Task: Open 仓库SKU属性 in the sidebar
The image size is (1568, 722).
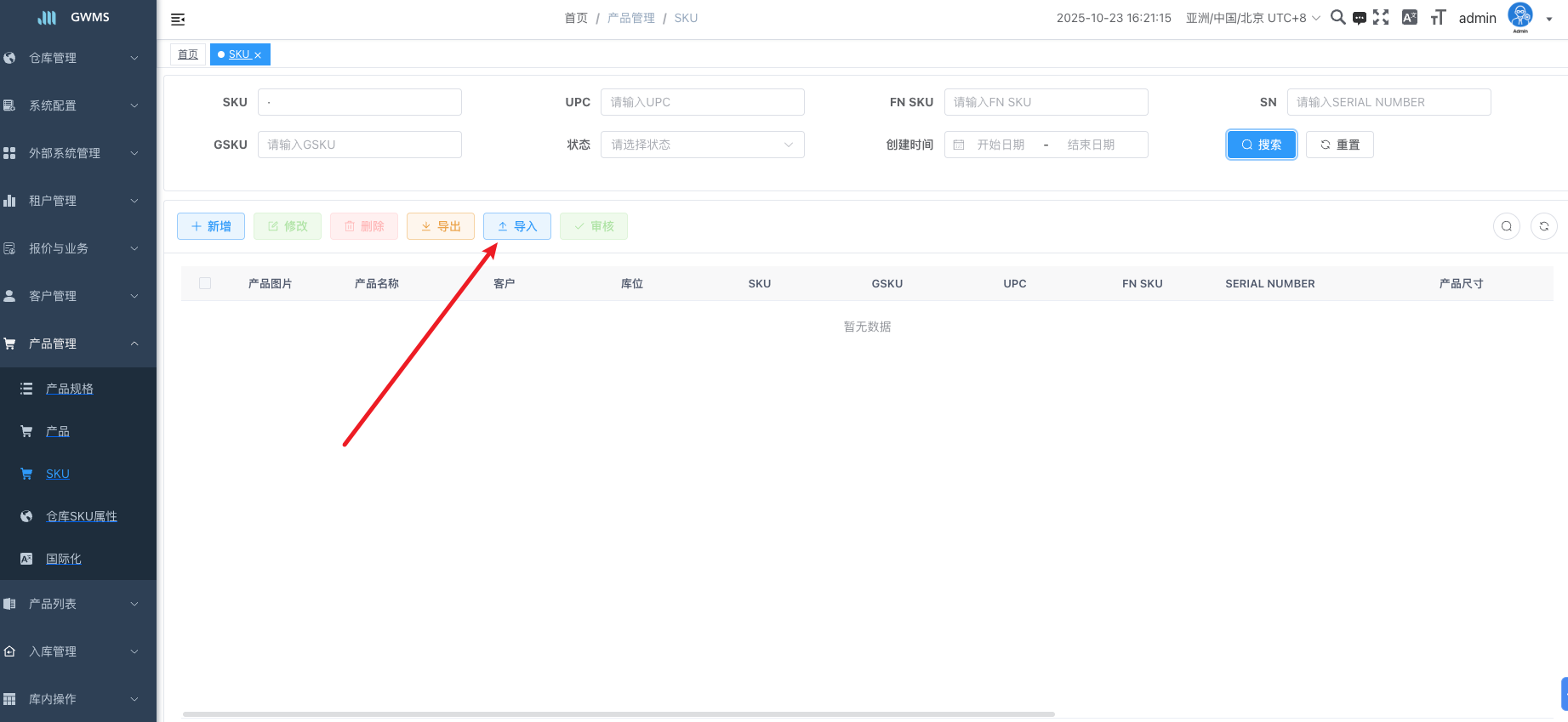Action: 82,516
